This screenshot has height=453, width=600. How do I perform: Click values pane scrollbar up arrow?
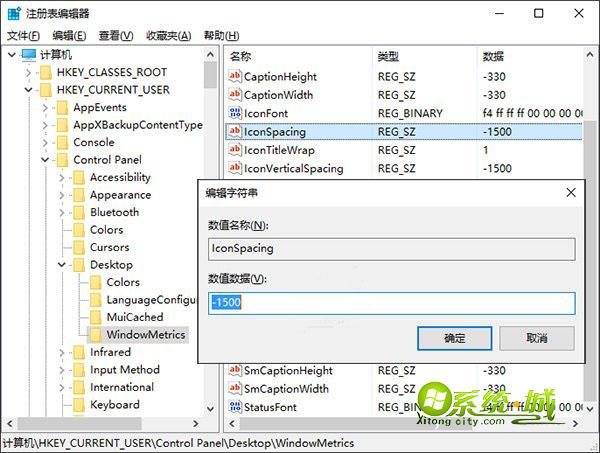(x=590, y=55)
